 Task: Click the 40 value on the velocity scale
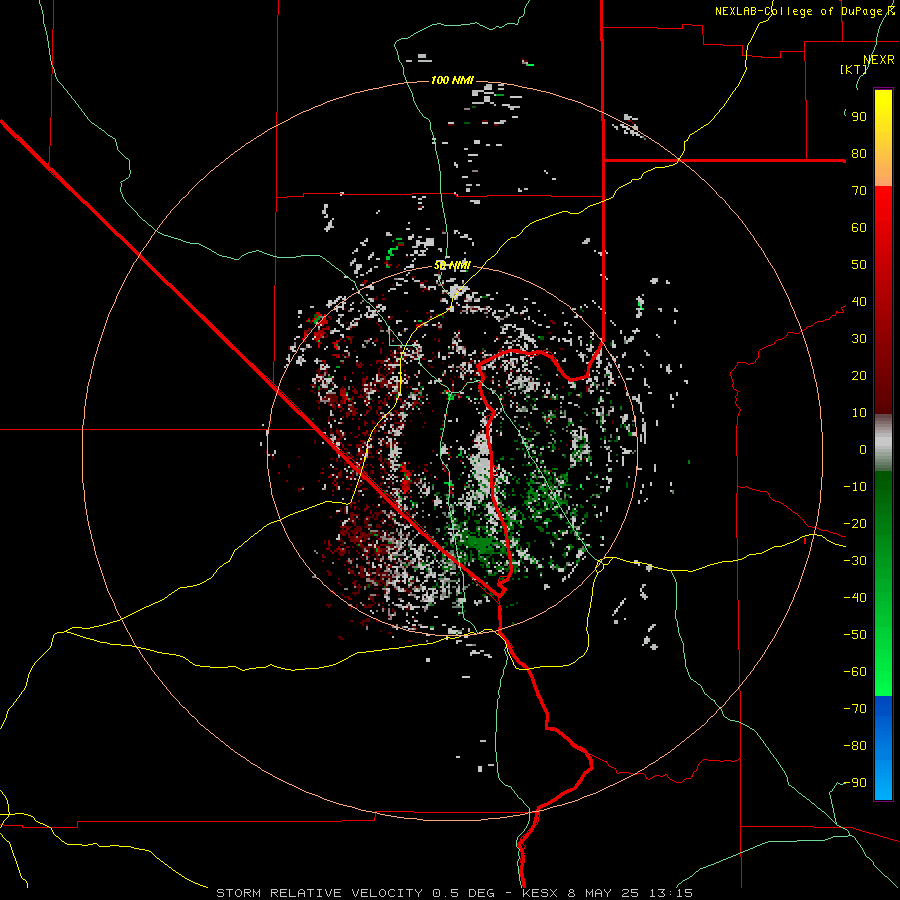(859, 302)
